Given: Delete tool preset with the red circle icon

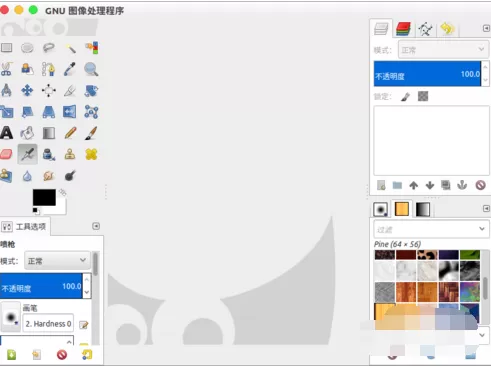Looking at the screenshot, I should click(x=62, y=354).
